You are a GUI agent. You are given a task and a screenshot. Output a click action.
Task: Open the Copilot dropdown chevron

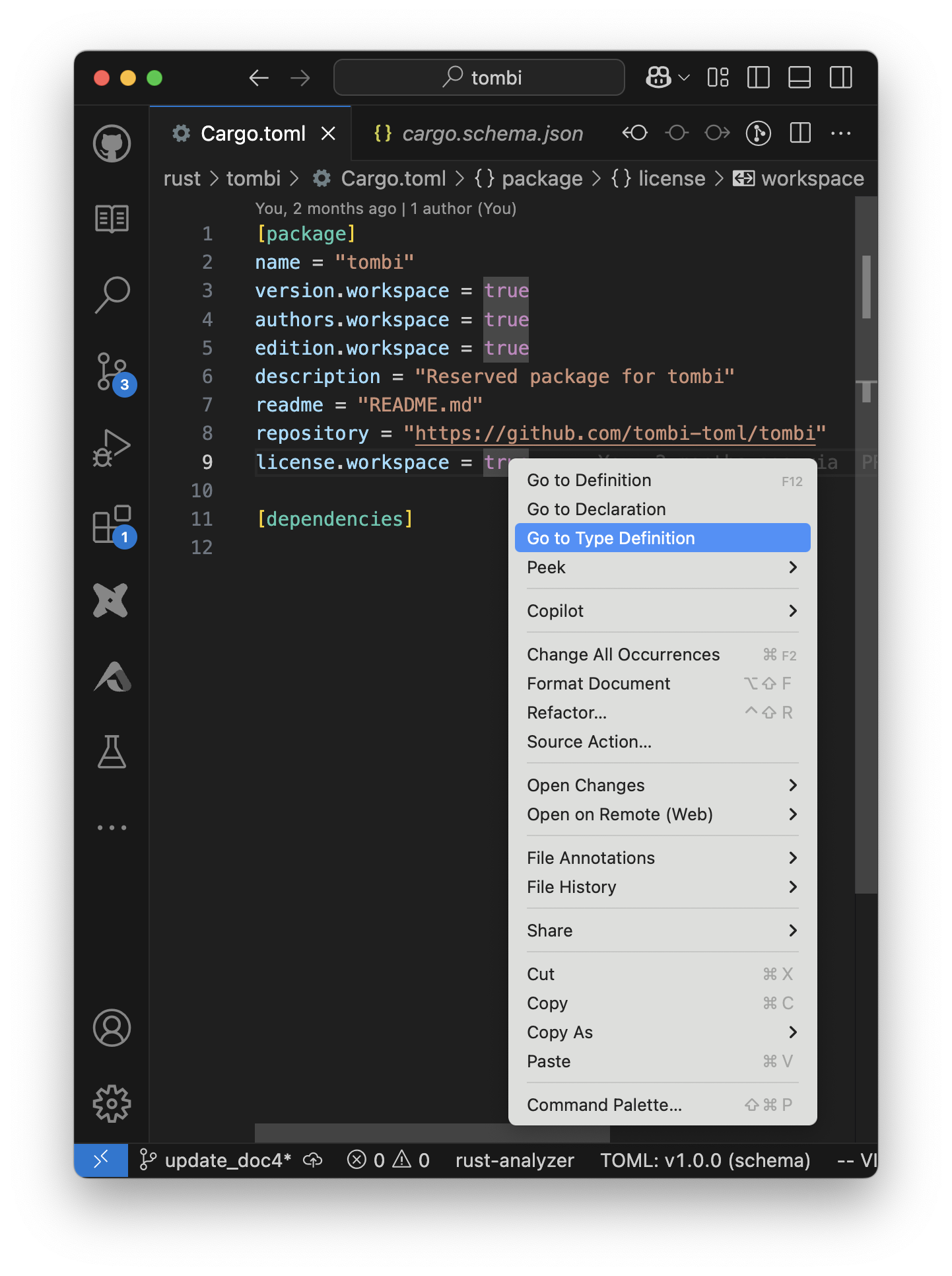[x=685, y=78]
